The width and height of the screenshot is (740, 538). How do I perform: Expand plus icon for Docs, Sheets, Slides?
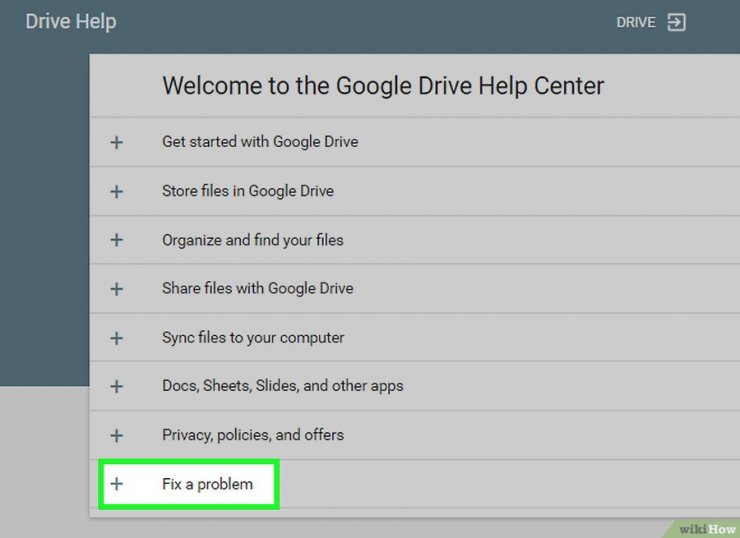click(117, 387)
